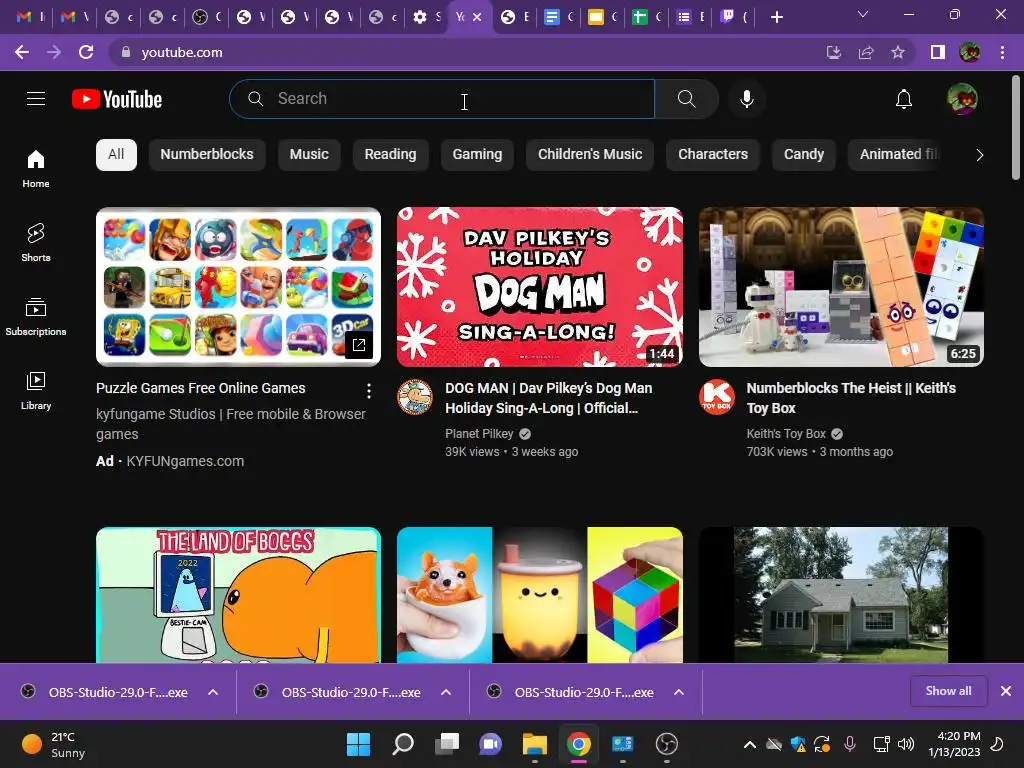Click the YouTube search input field
This screenshot has width=1024, height=768.
[442, 99]
